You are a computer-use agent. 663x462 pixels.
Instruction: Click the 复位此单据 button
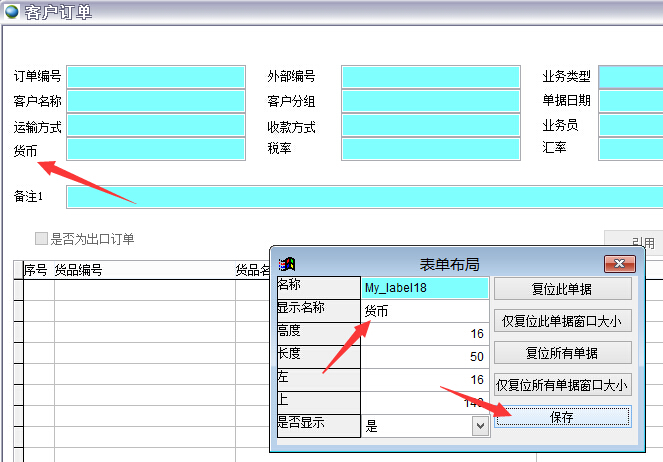[x=563, y=289]
